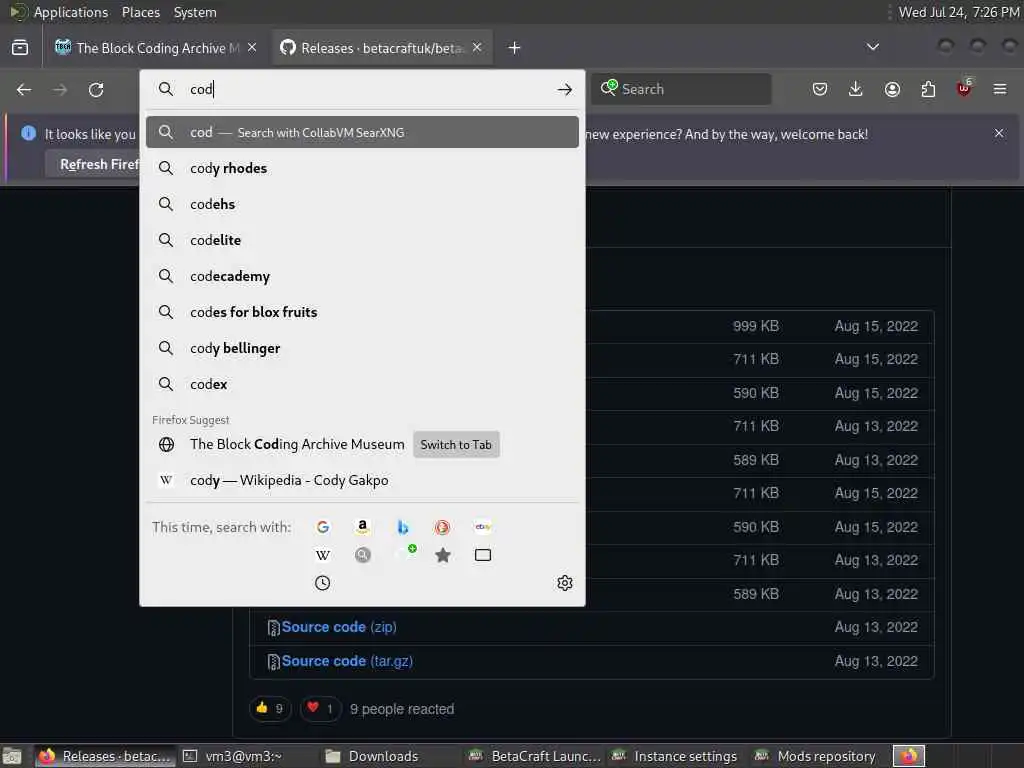The width and height of the screenshot is (1024, 768).
Task: Search this time with Amazon
Action: [362, 527]
